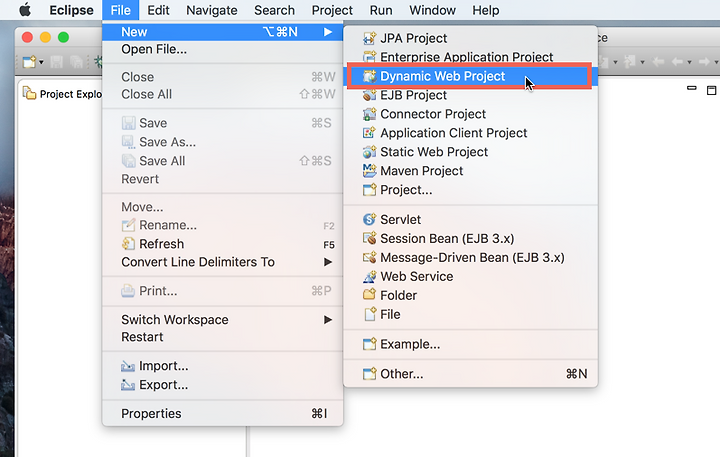
Task: Open the Navigate menu
Action: (x=212, y=10)
